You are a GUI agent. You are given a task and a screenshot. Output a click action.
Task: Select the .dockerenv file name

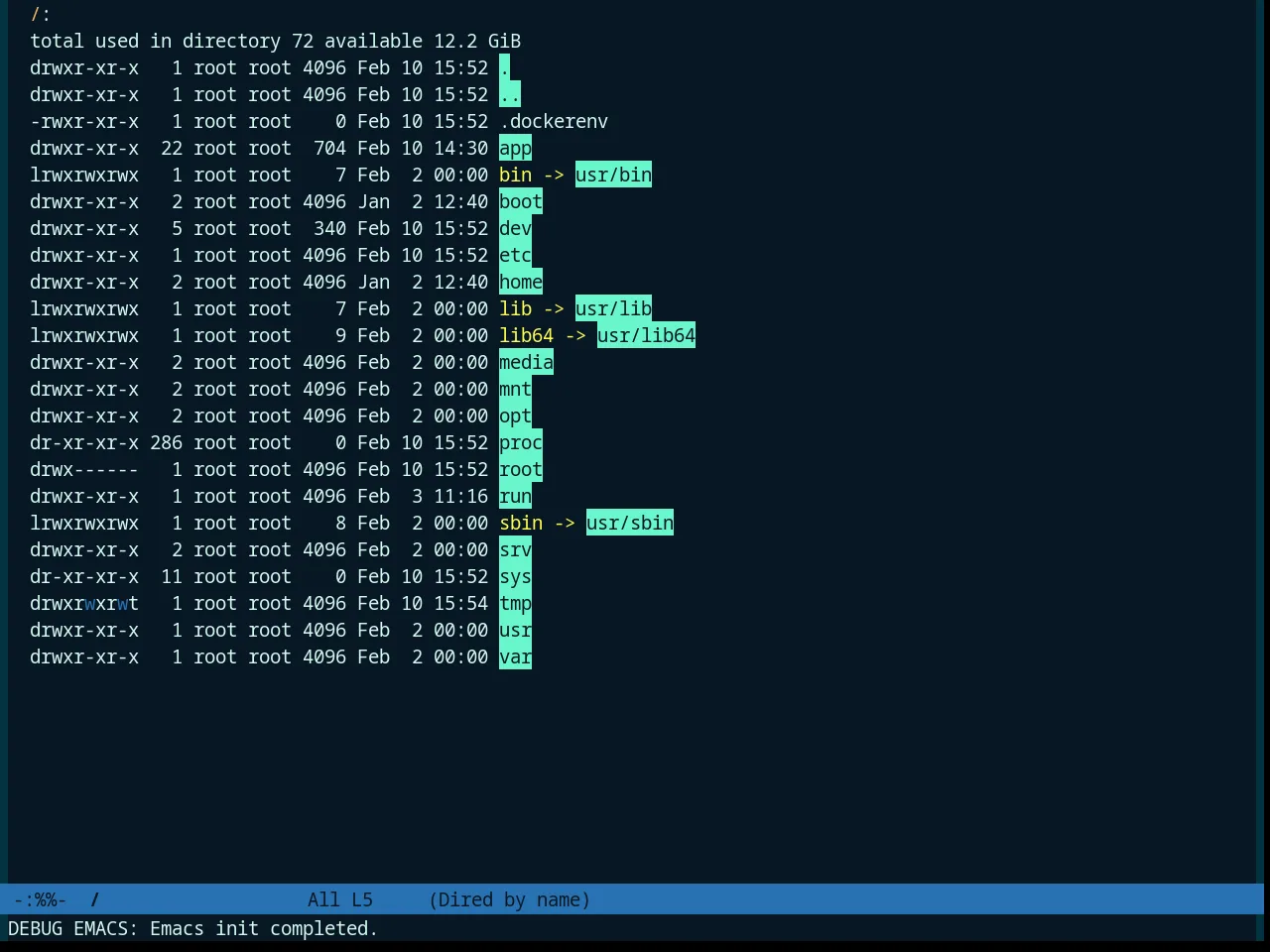554,122
